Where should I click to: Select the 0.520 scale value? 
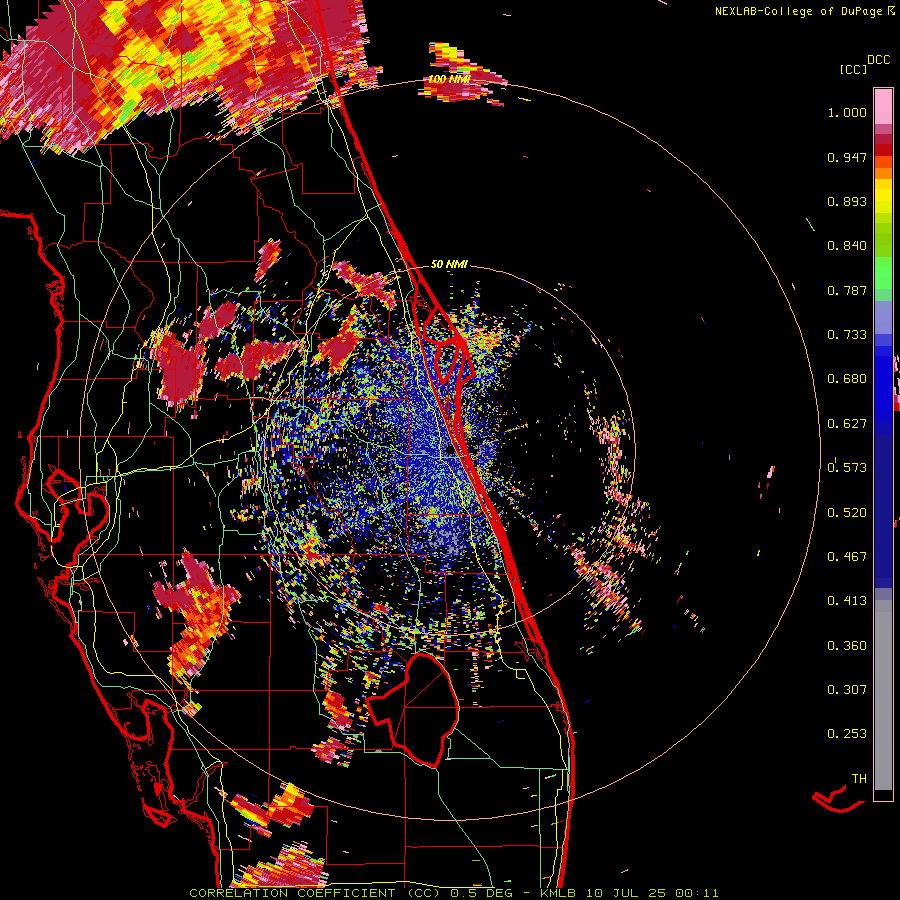click(847, 513)
